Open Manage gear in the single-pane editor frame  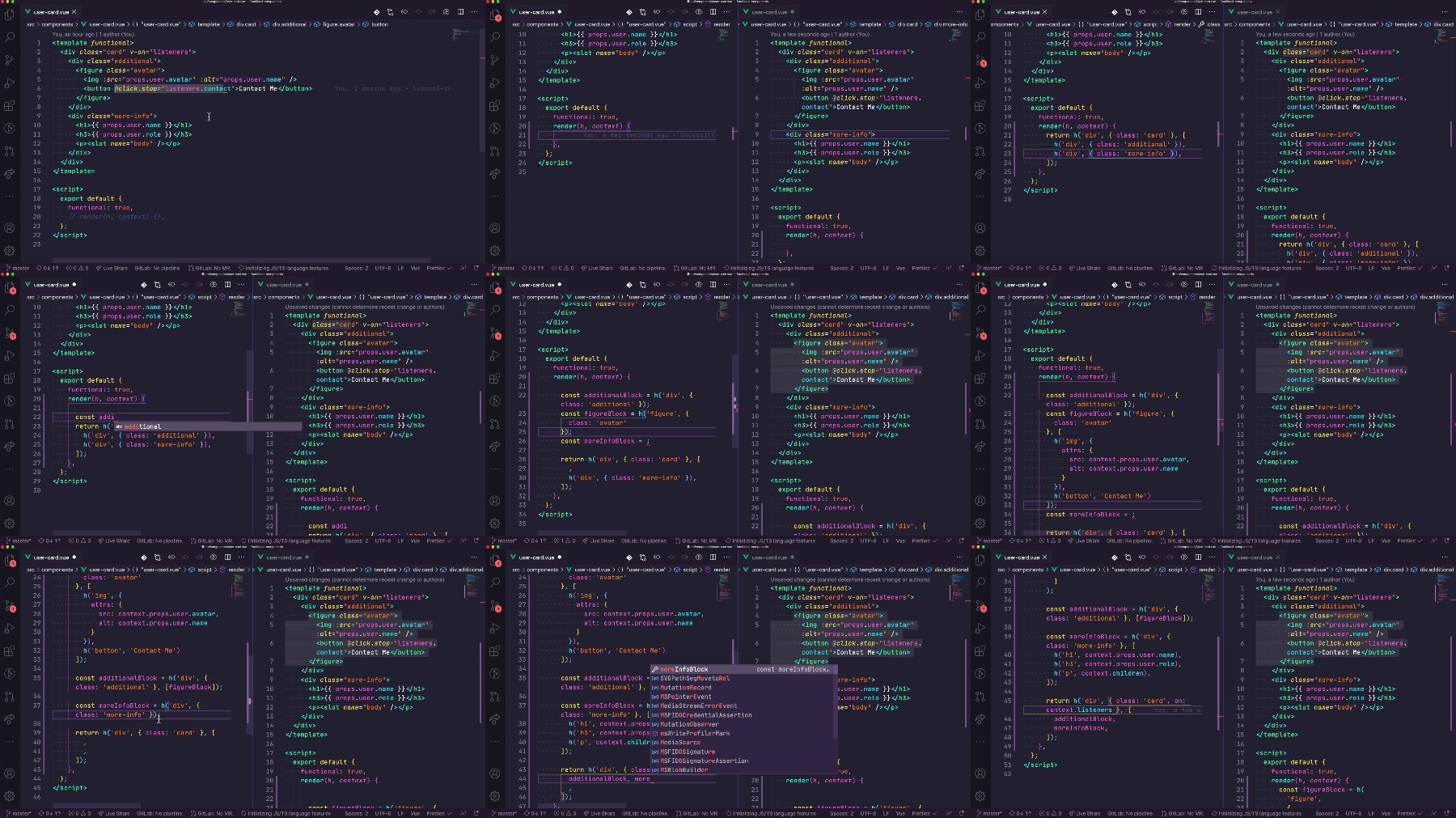pyautogui.click(x=10, y=251)
